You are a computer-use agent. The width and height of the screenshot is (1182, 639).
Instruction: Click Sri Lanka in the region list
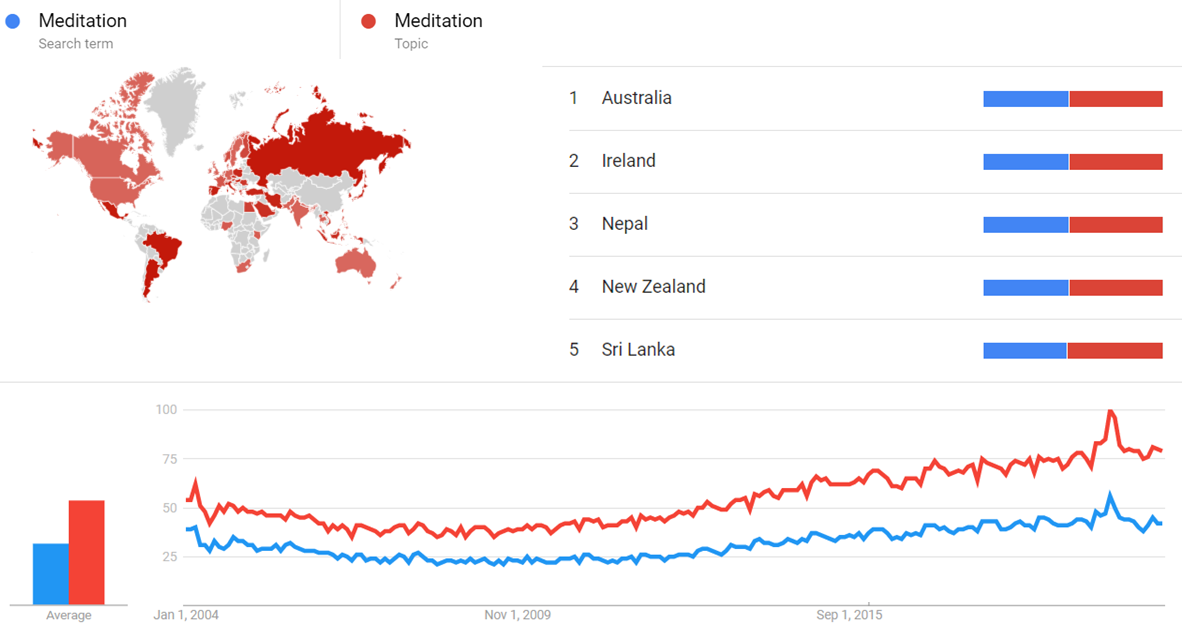[638, 350]
